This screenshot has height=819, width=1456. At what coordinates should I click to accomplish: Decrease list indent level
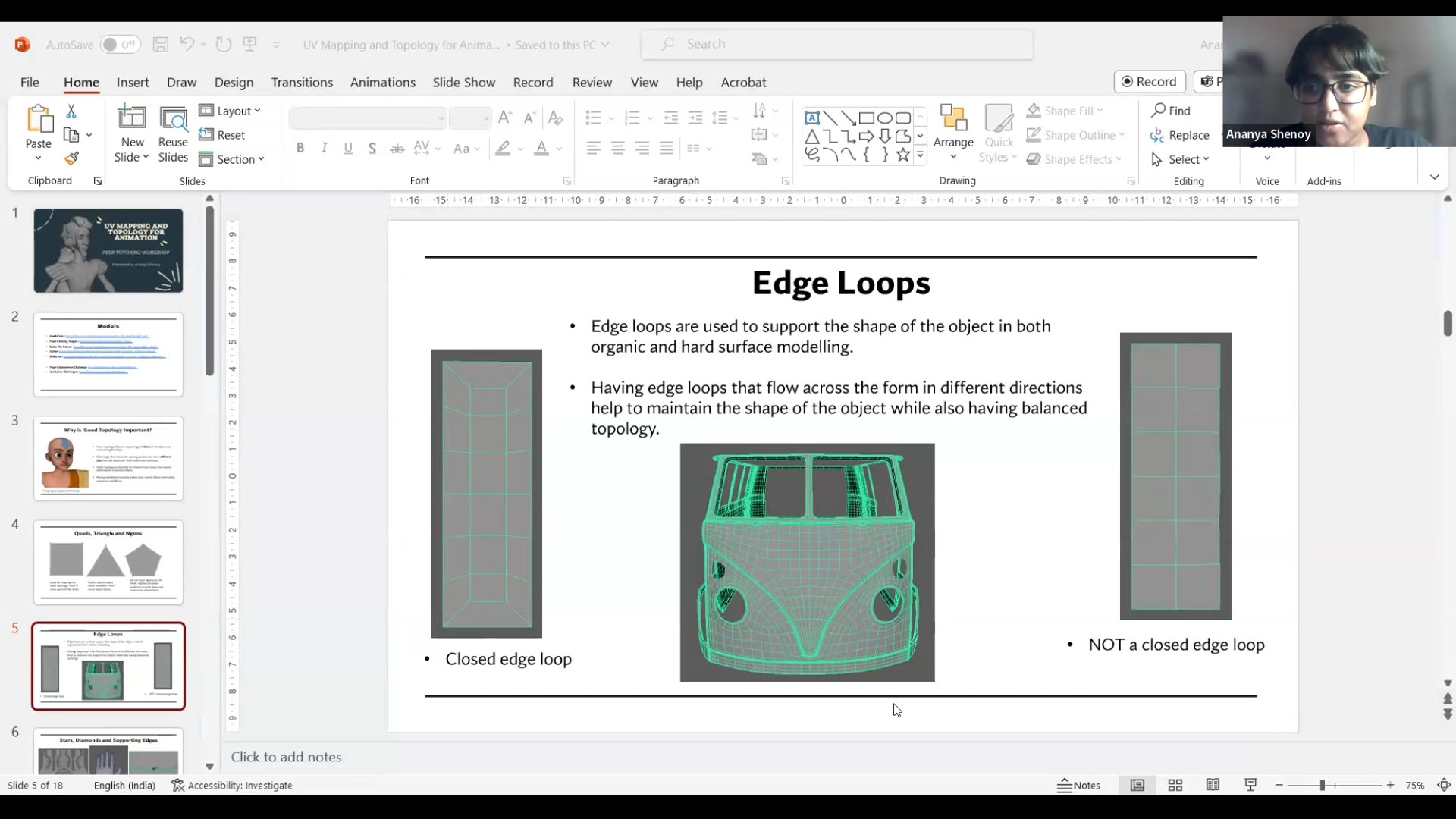point(670,118)
